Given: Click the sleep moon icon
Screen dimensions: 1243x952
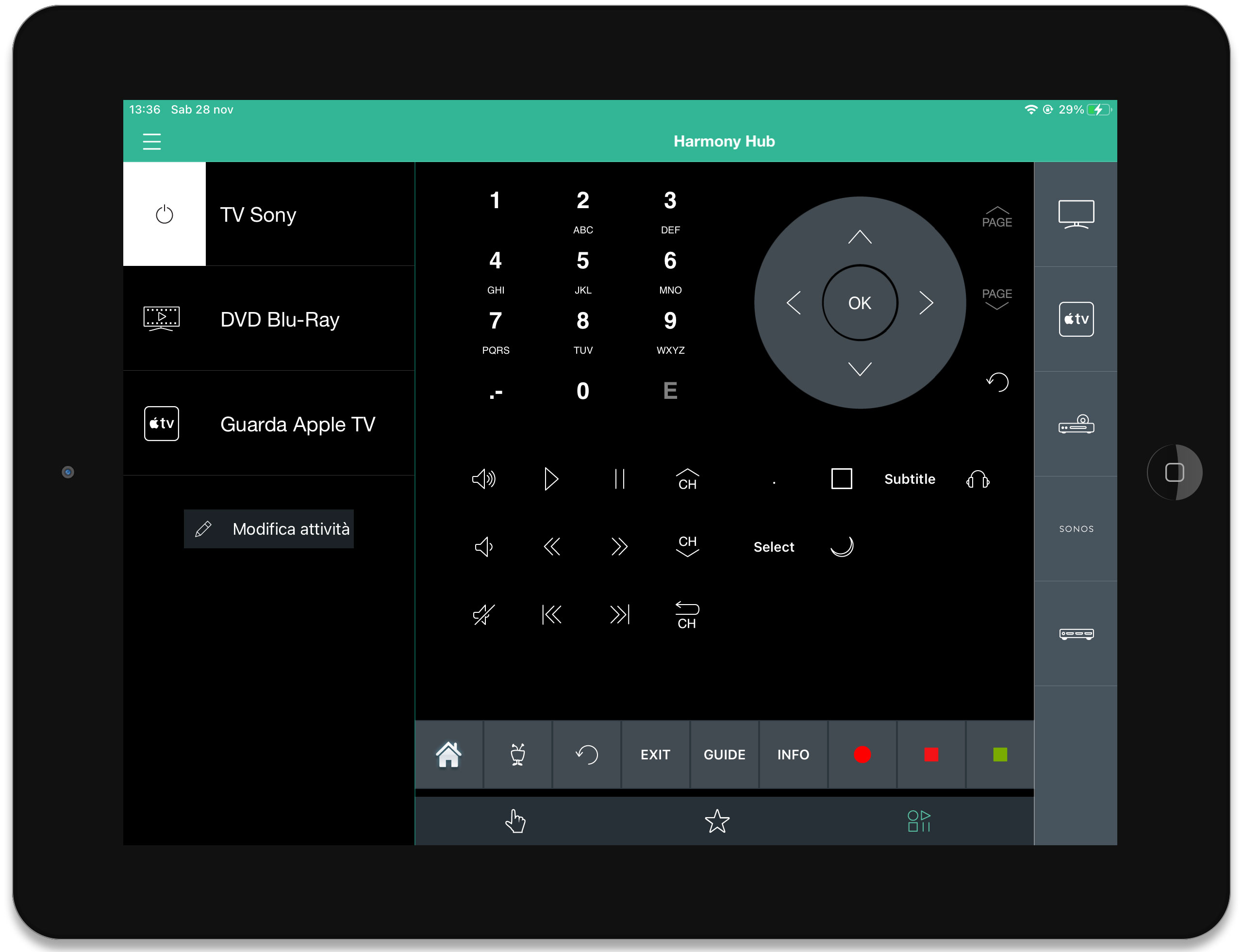Looking at the screenshot, I should point(841,547).
